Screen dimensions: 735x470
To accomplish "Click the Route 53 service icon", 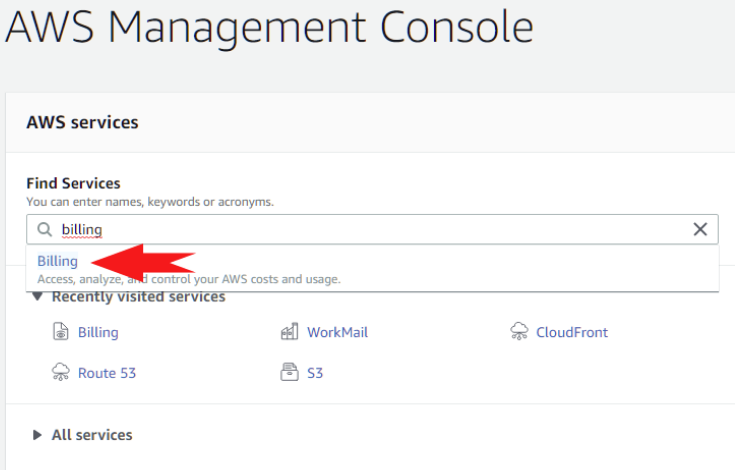I will click(60, 372).
